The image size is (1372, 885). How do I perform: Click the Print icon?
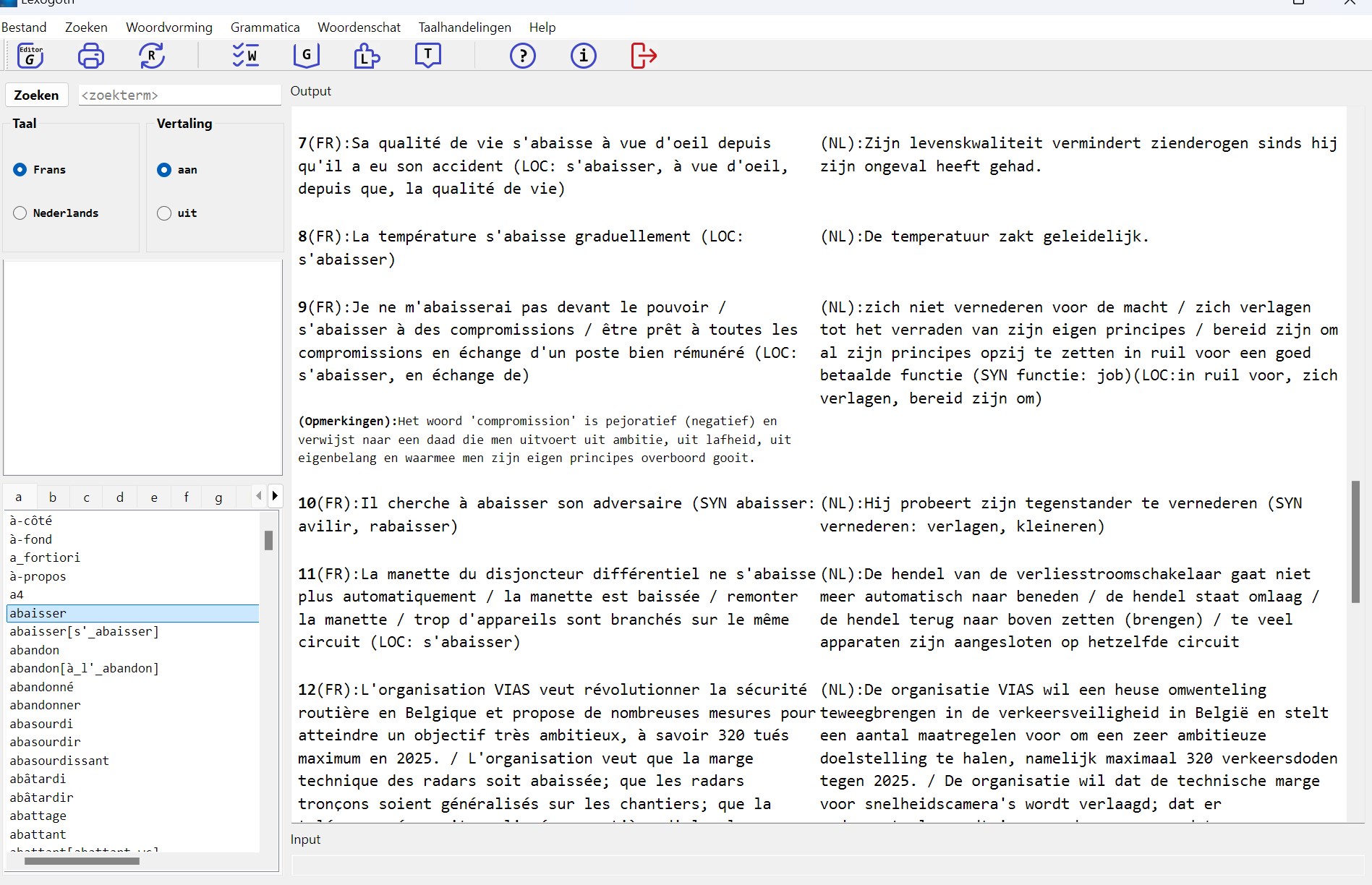click(90, 56)
